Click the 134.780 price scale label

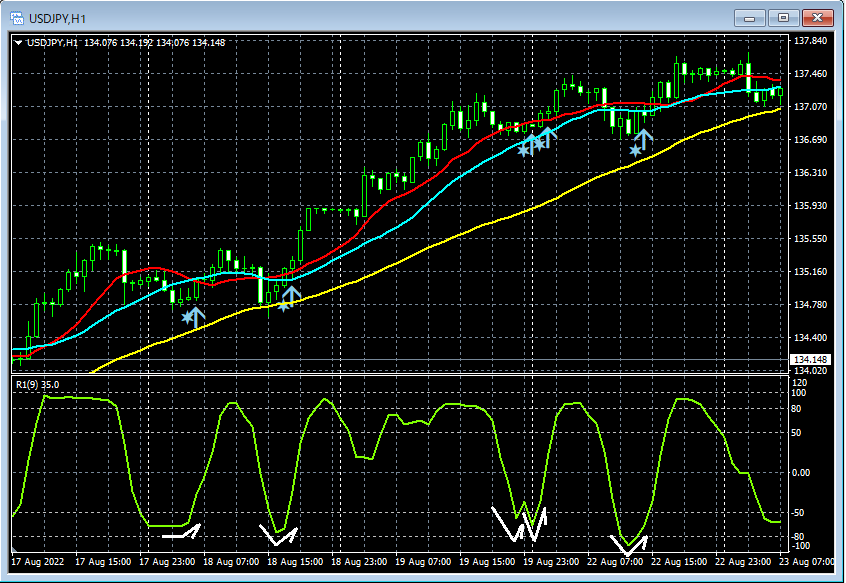point(810,305)
